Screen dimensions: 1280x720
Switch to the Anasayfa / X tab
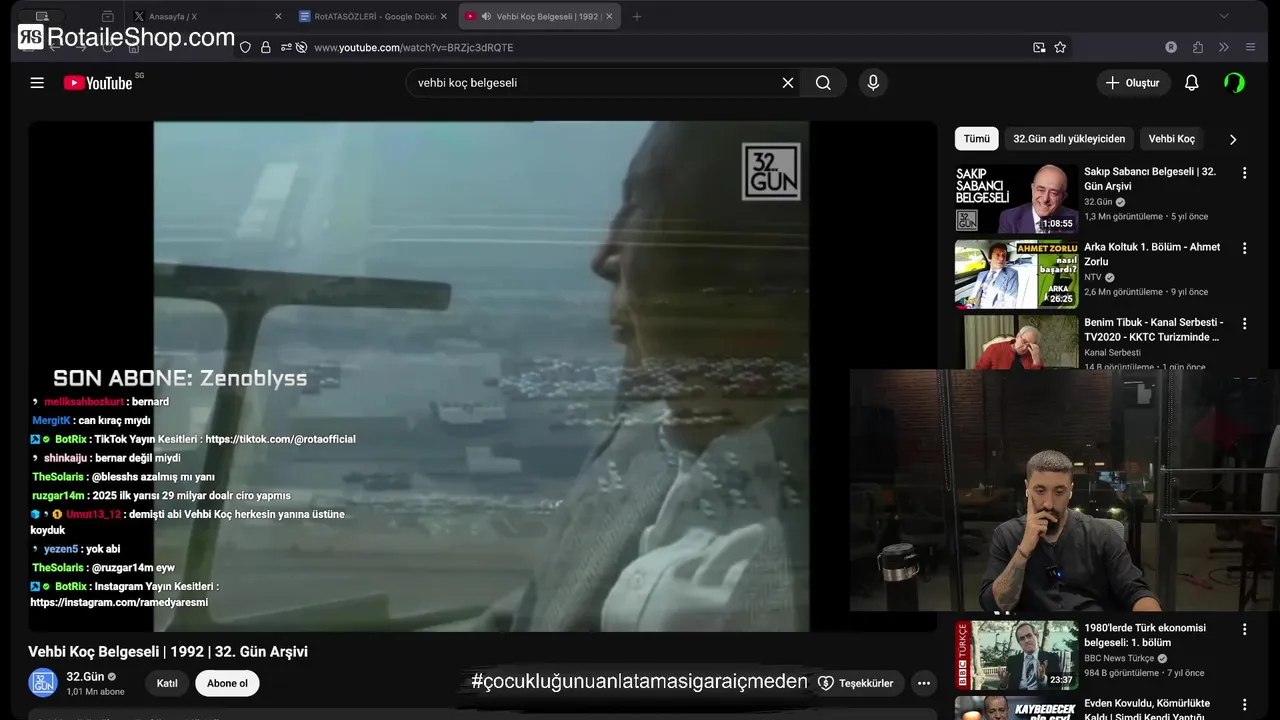(x=207, y=16)
